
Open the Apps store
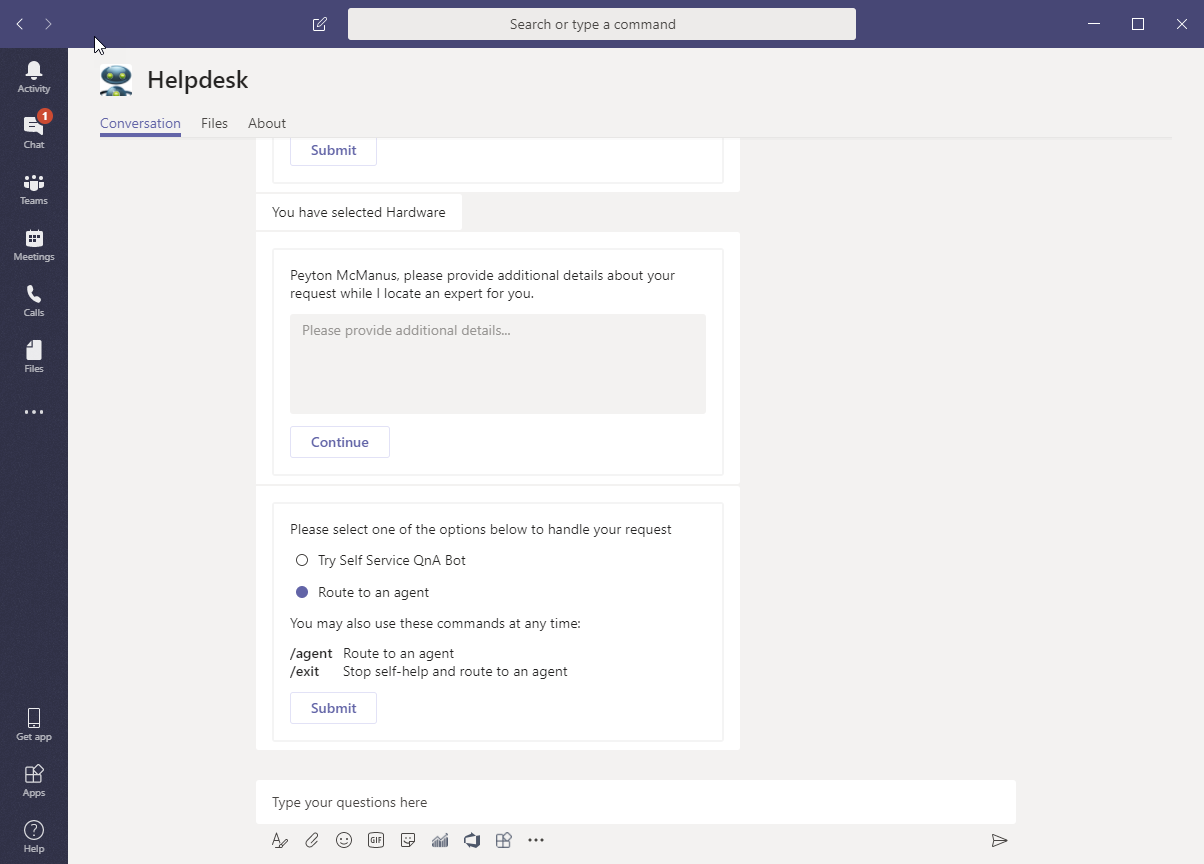pyautogui.click(x=34, y=780)
